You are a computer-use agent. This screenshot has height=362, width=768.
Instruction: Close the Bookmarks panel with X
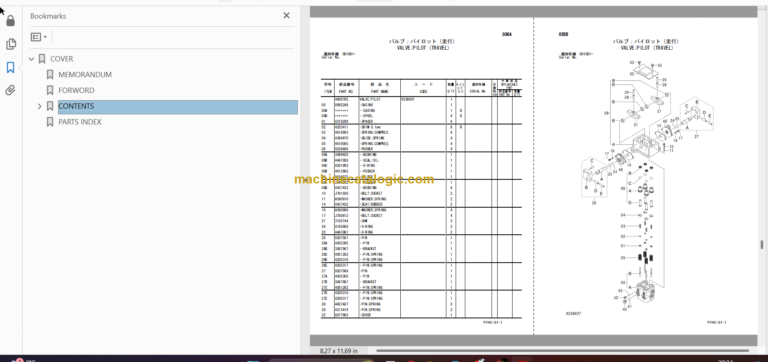point(287,16)
